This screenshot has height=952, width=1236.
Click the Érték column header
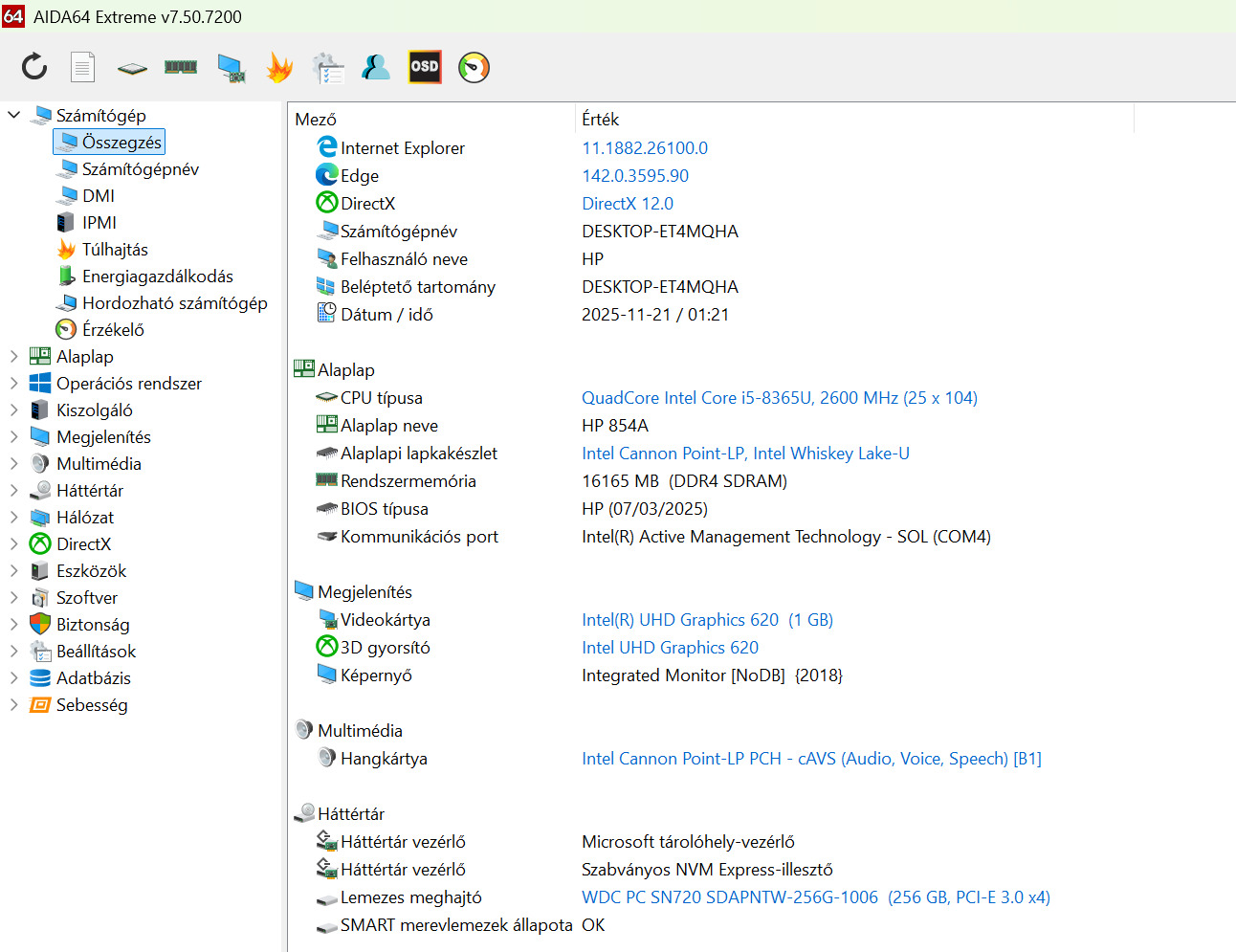pos(600,119)
